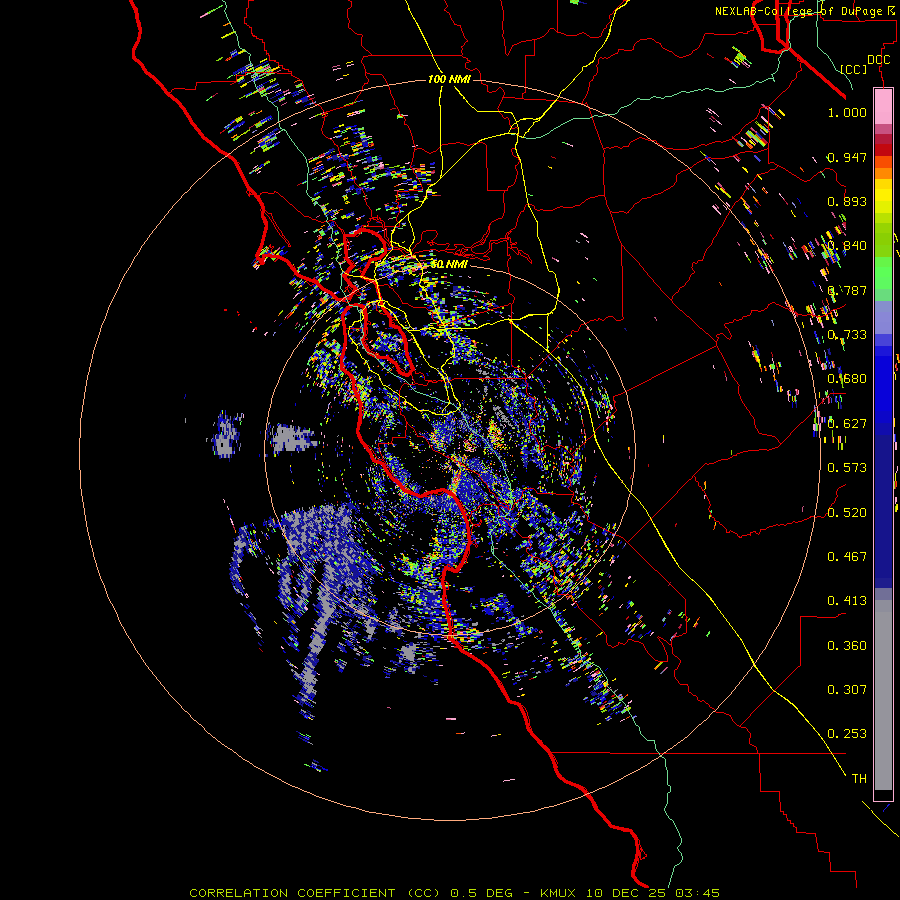Click the 0.893 scale value
The height and width of the screenshot is (900, 900).
pyautogui.click(x=847, y=201)
